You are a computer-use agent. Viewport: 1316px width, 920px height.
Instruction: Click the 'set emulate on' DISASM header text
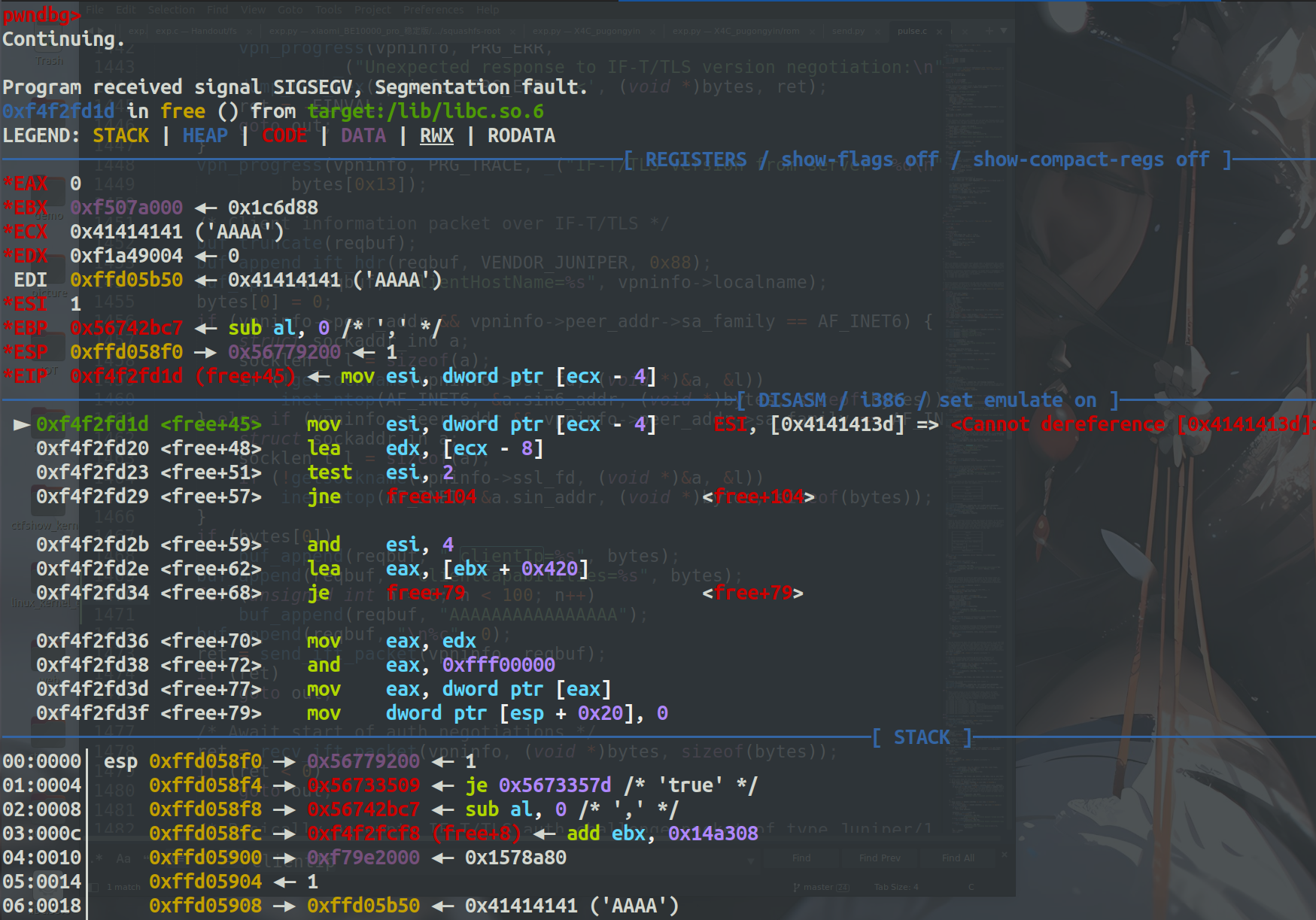[x=1017, y=400]
